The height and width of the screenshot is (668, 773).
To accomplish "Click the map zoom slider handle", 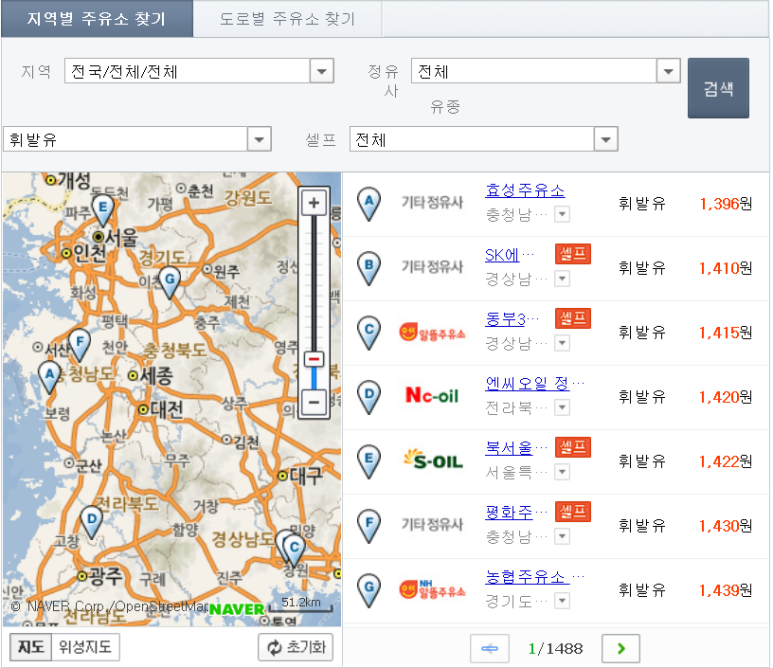I will pos(314,359).
